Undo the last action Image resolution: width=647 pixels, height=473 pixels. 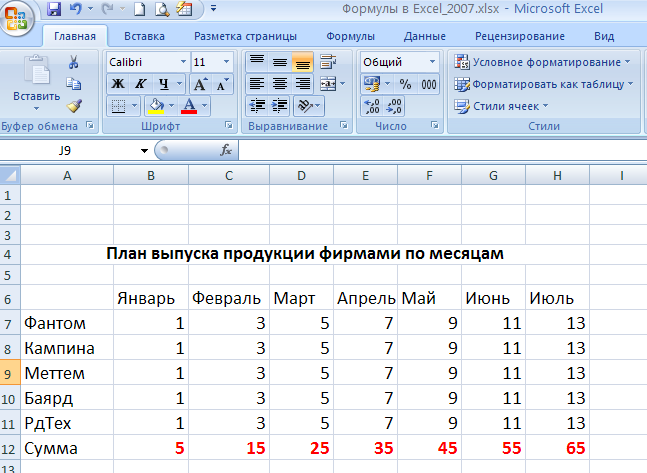76,9
